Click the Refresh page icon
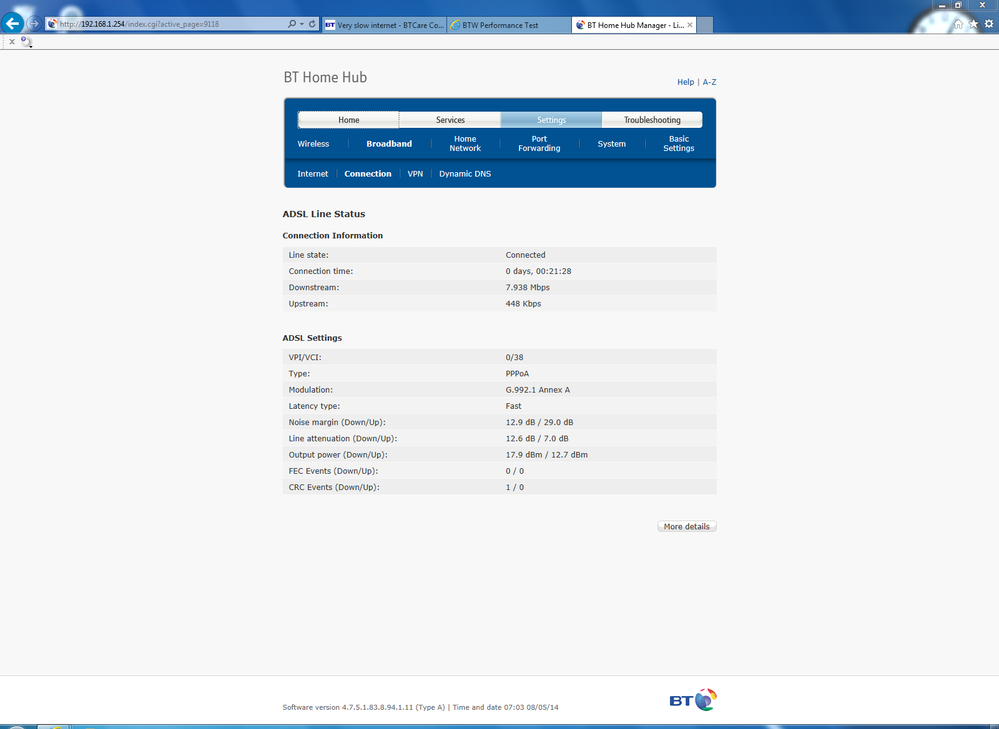 pos(312,24)
